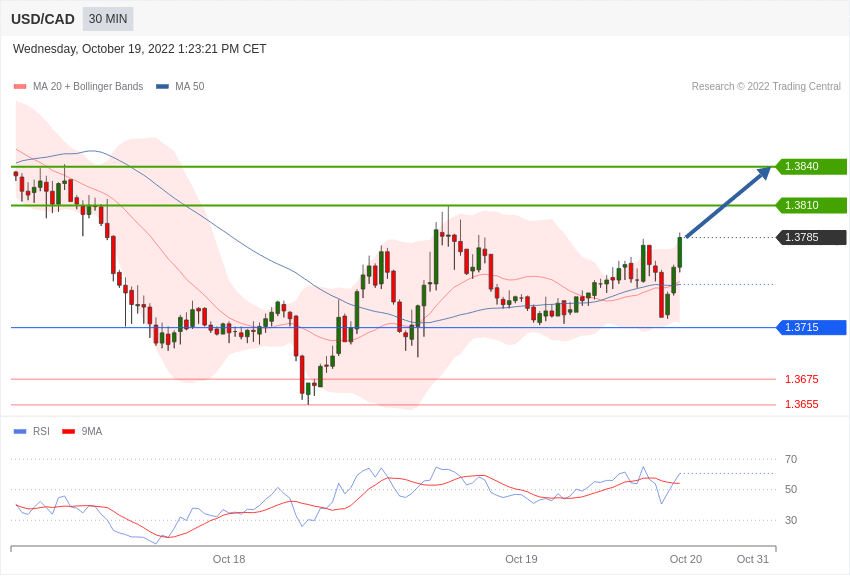850x576 pixels.
Task: Click the 1.3675 support price label
Action: pyautogui.click(x=802, y=379)
